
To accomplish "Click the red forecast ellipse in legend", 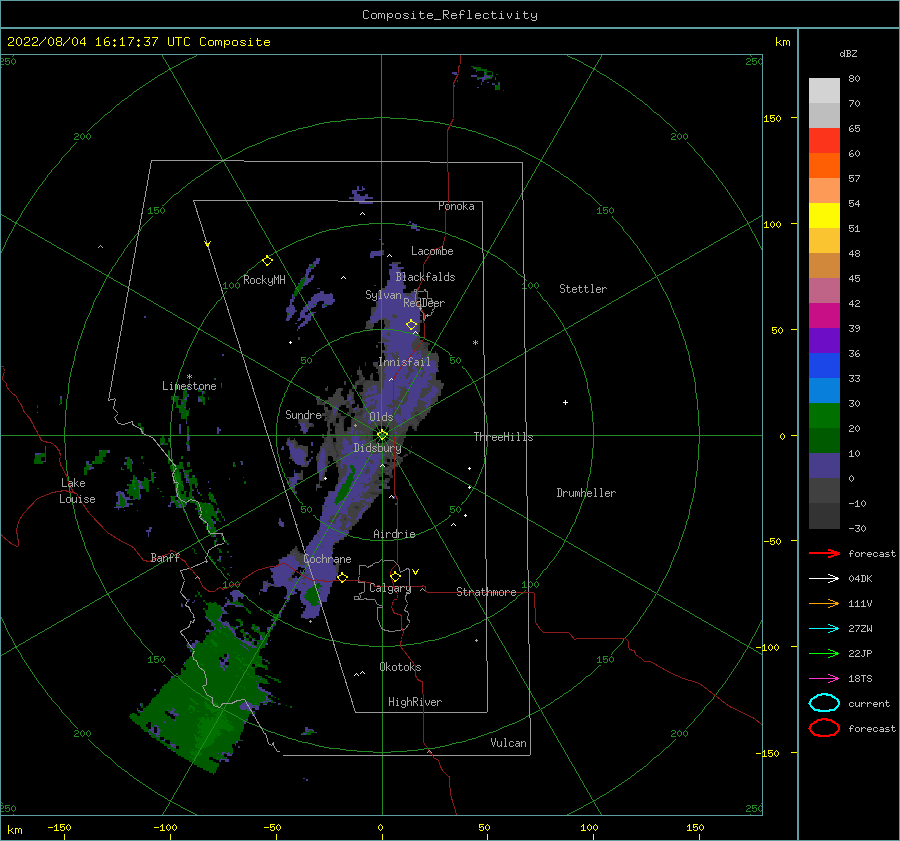I will (x=824, y=728).
